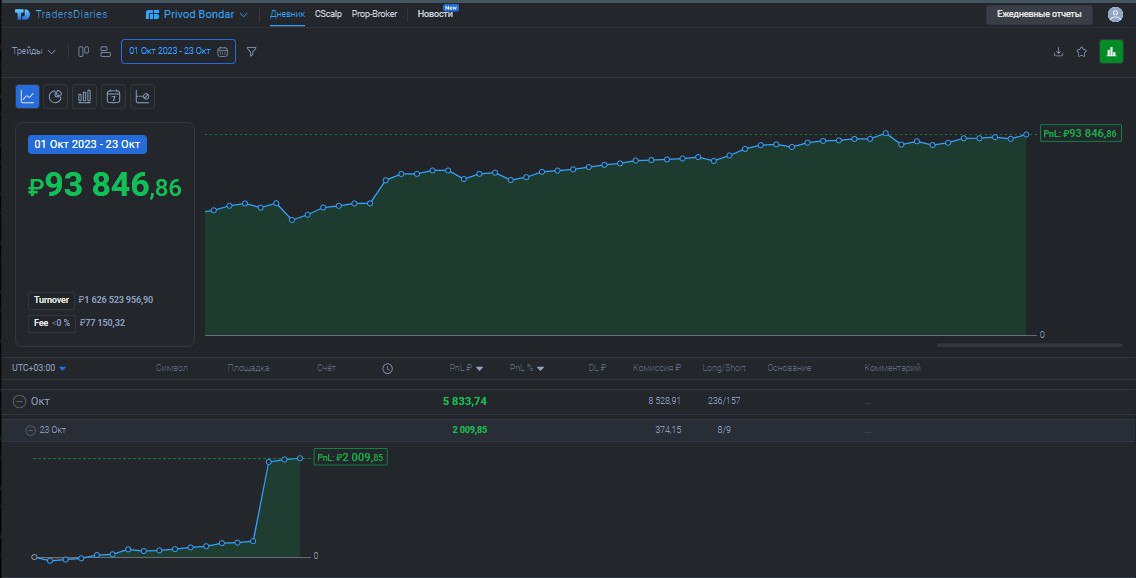Open the filter funnel icon

250,51
